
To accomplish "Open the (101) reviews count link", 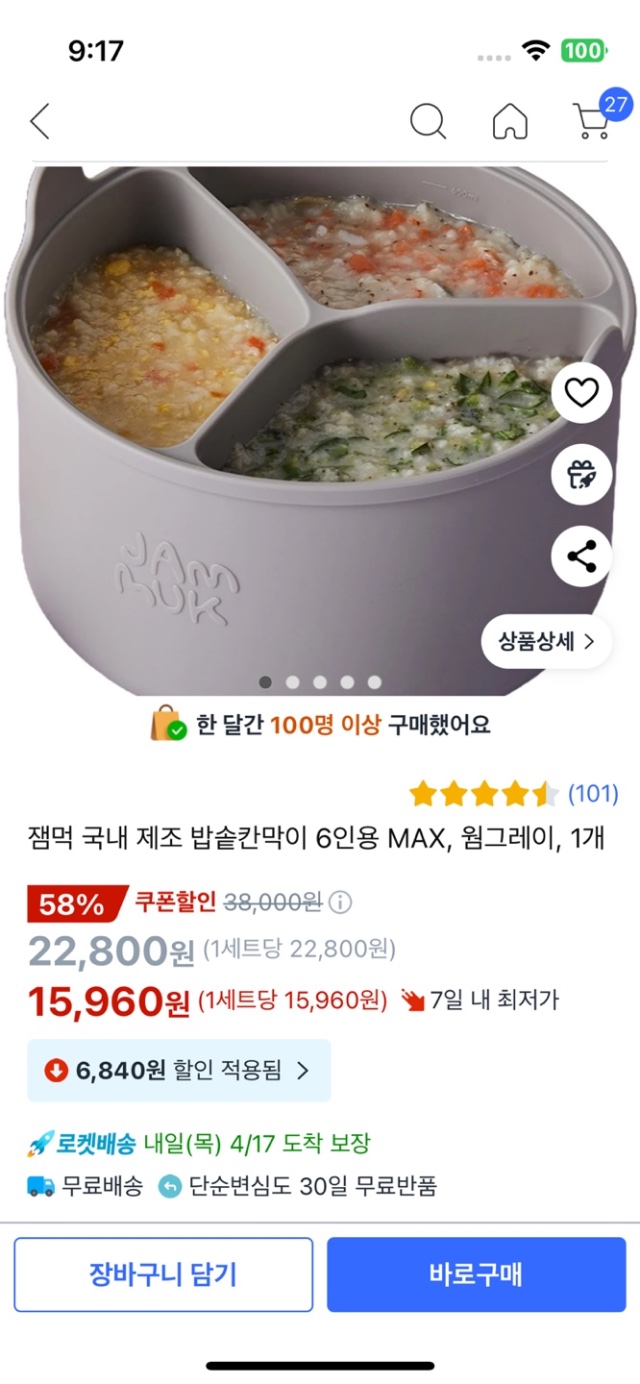I will (x=593, y=794).
